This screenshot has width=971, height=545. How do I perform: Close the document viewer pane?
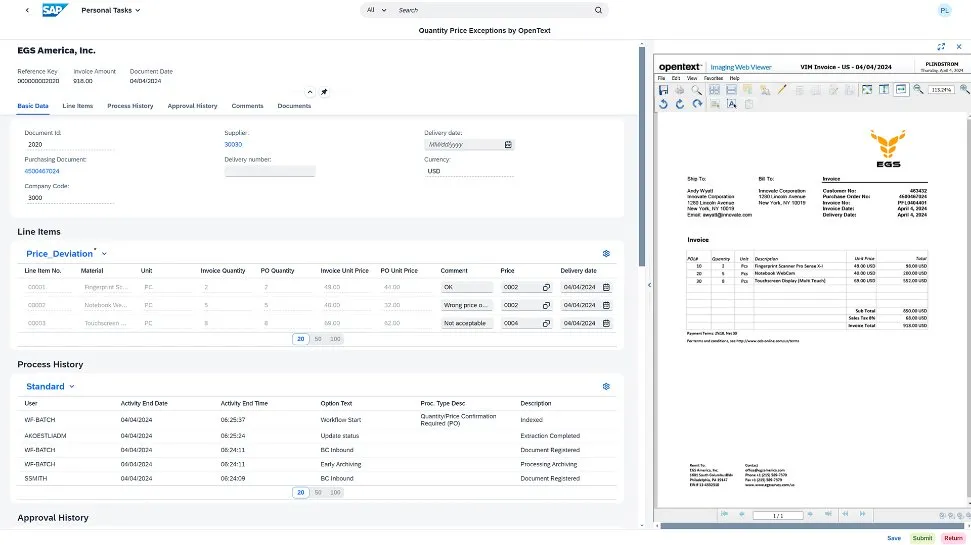957,46
